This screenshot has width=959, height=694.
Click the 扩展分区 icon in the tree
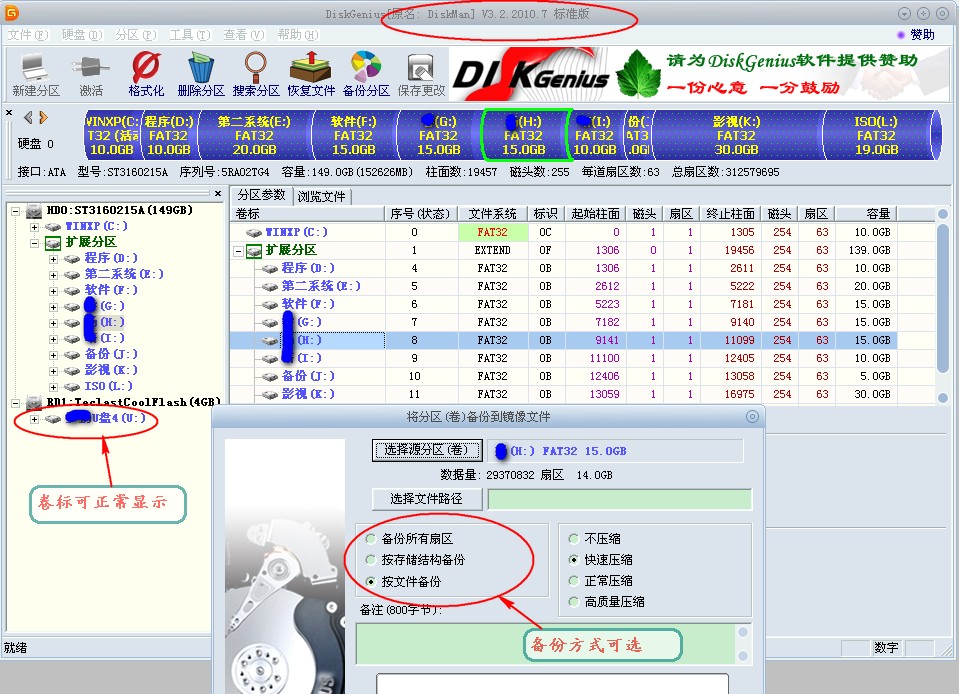53,243
